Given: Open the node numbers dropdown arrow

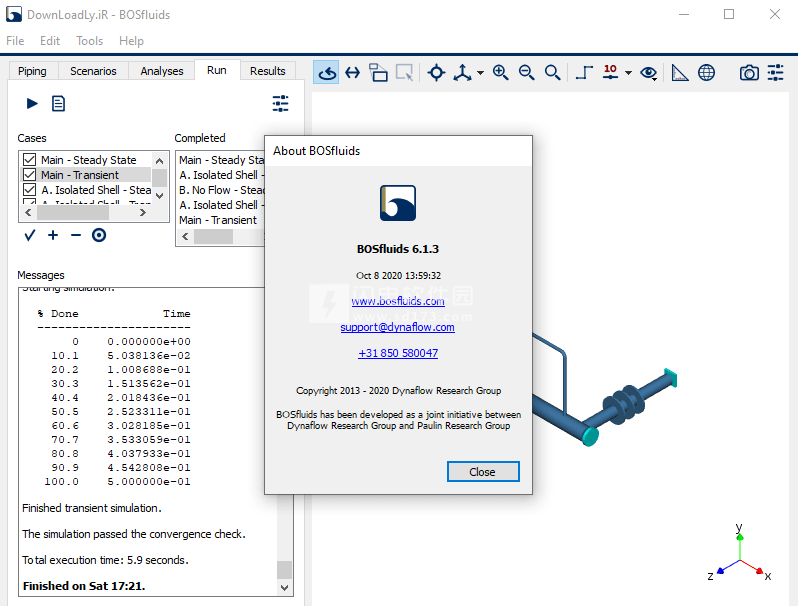Looking at the screenshot, I should click(629, 73).
